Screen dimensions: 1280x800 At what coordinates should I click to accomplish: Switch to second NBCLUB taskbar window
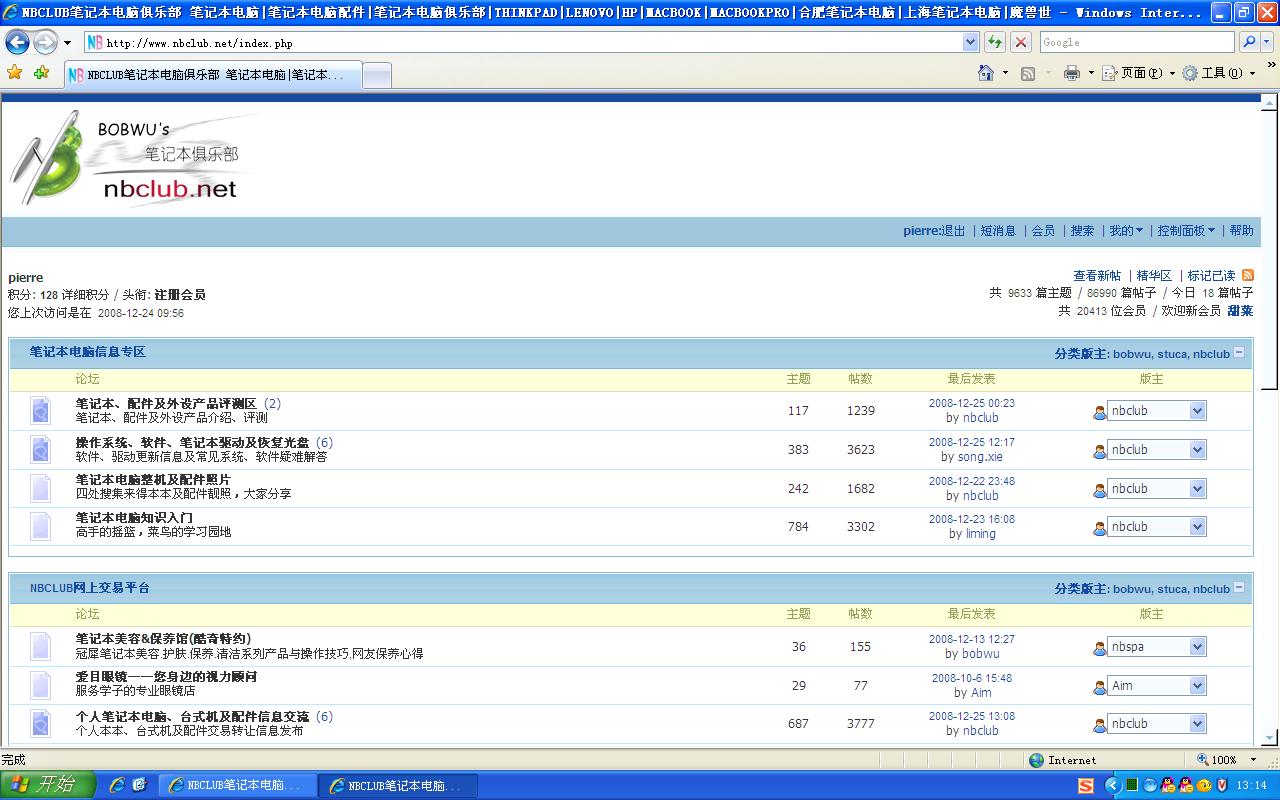398,785
